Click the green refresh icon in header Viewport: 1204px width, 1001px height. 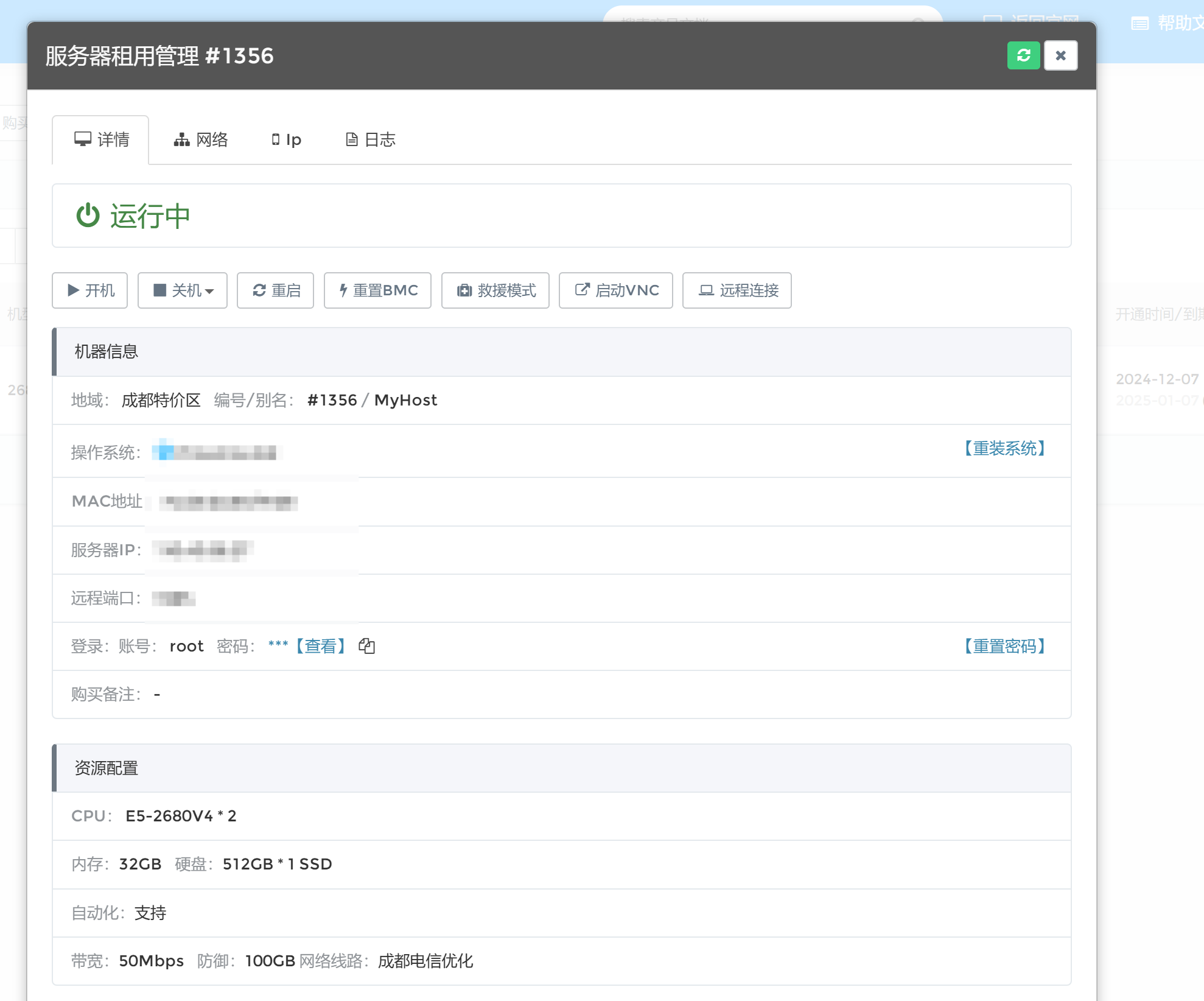pos(1023,55)
